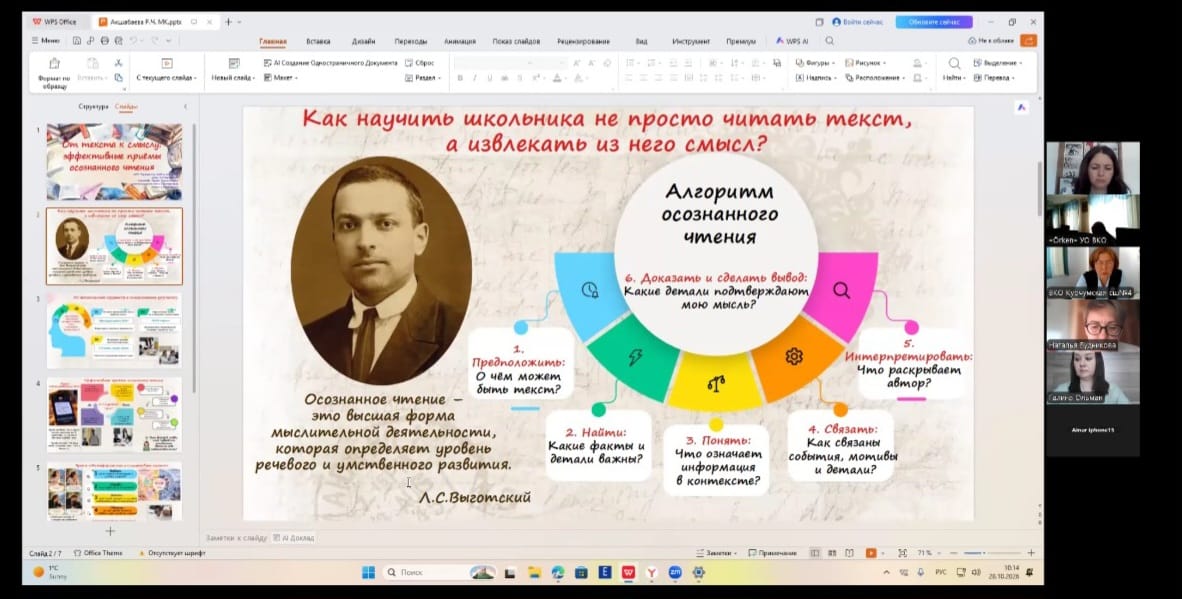The image size is (1182, 599).
Task: Click AI Создание Одностраничного Документа button
Action: (330, 63)
